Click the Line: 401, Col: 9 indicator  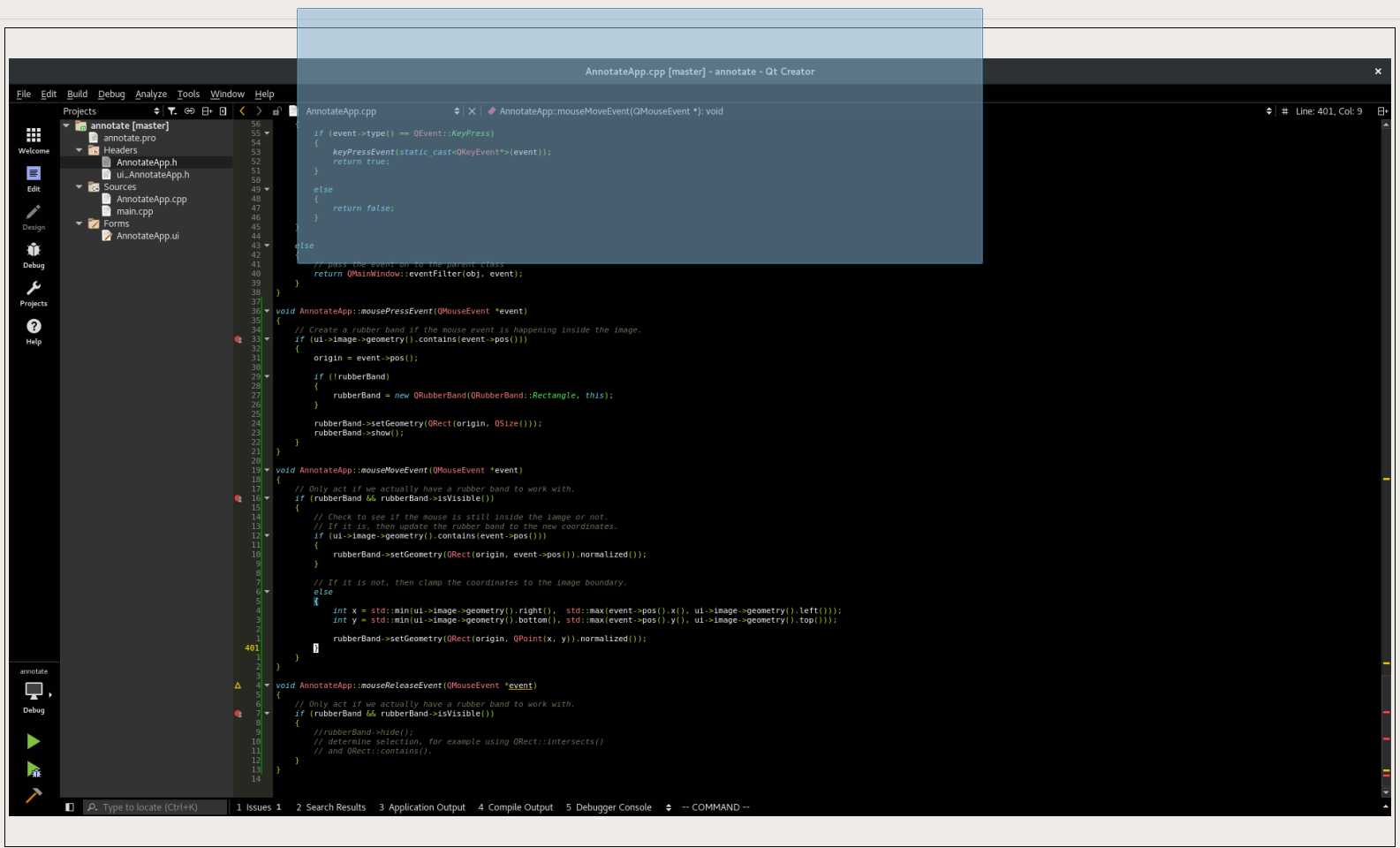click(1328, 111)
